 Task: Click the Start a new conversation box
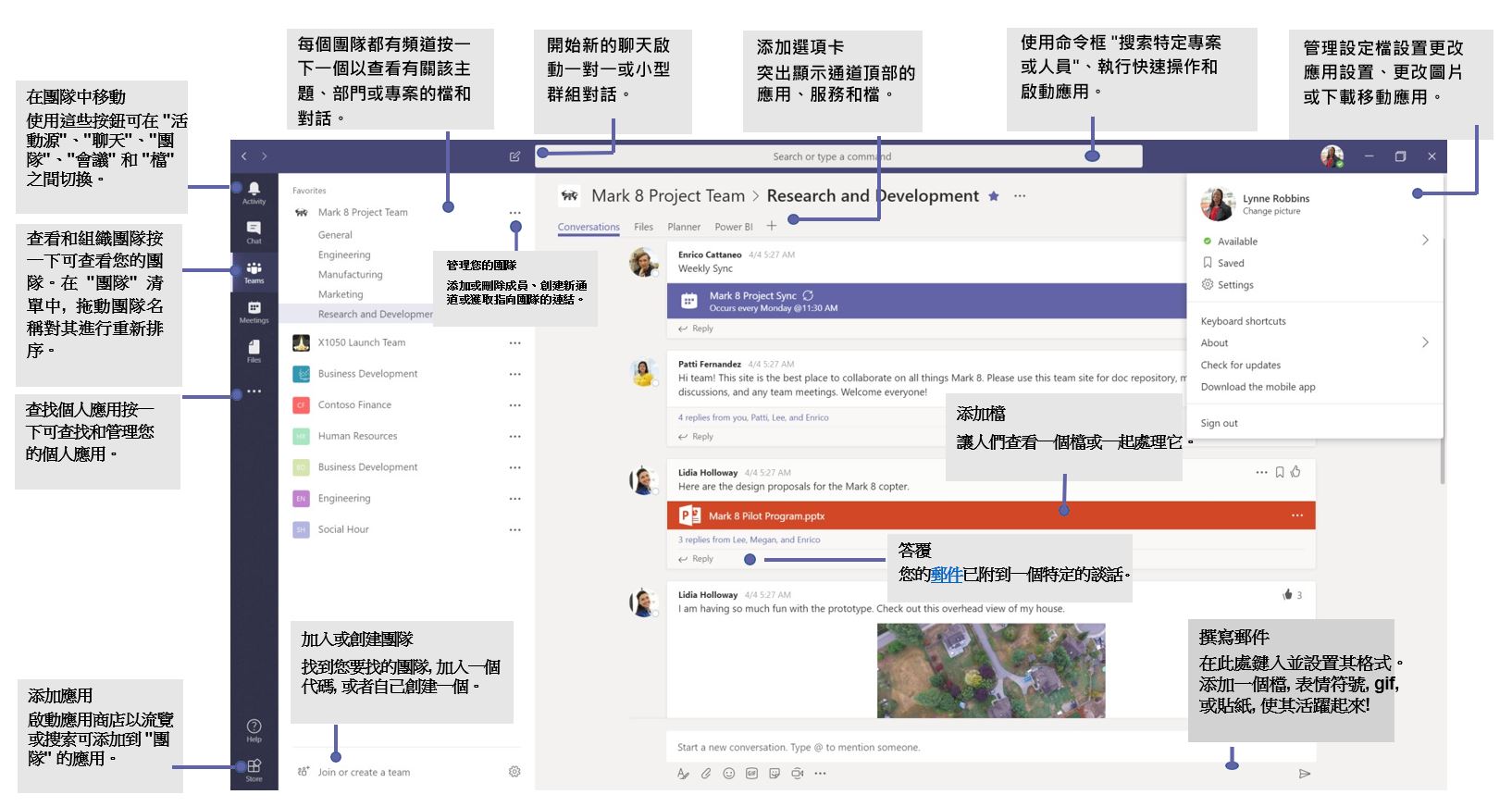(991, 747)
